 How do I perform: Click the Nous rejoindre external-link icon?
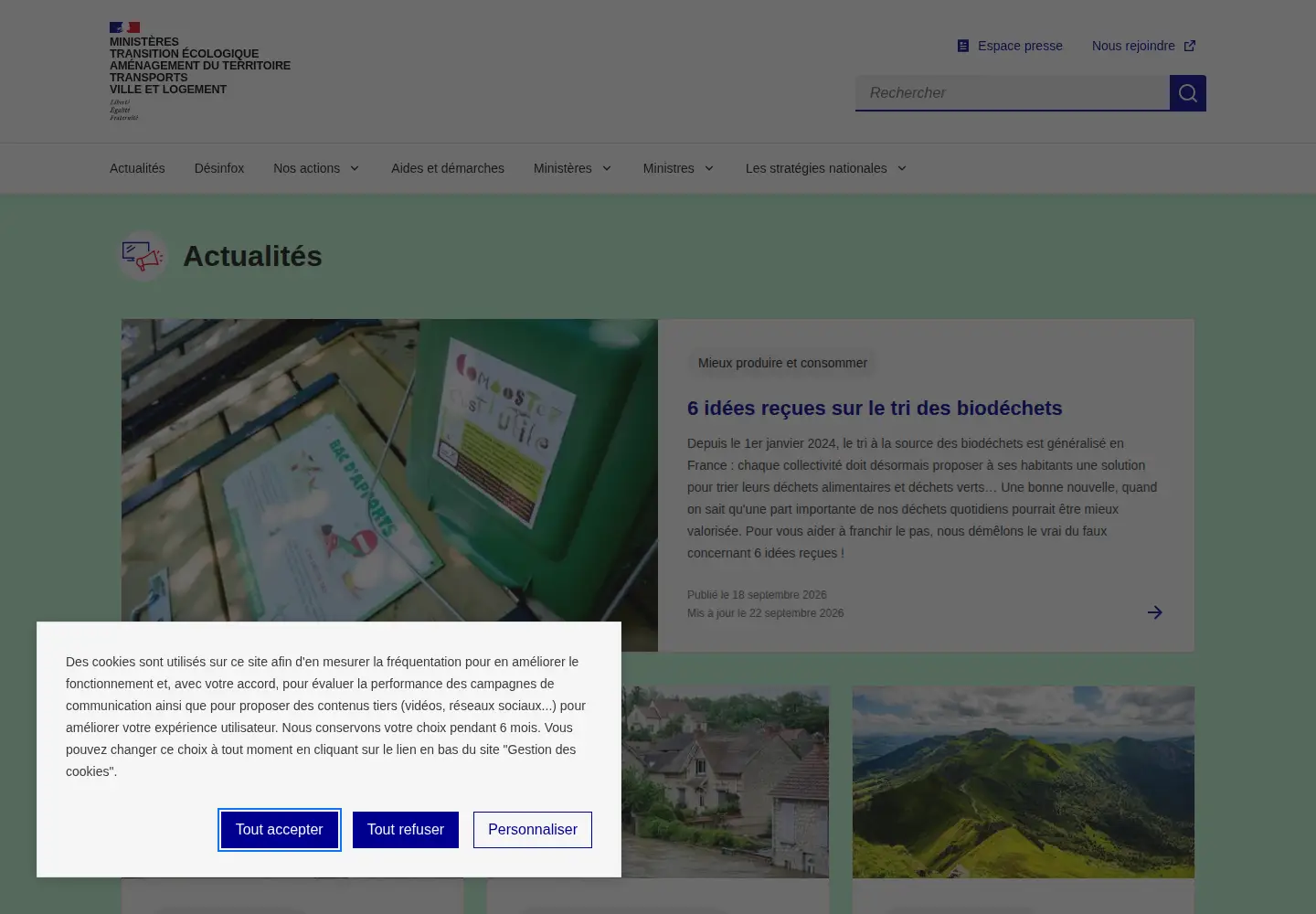[1190, 46]
